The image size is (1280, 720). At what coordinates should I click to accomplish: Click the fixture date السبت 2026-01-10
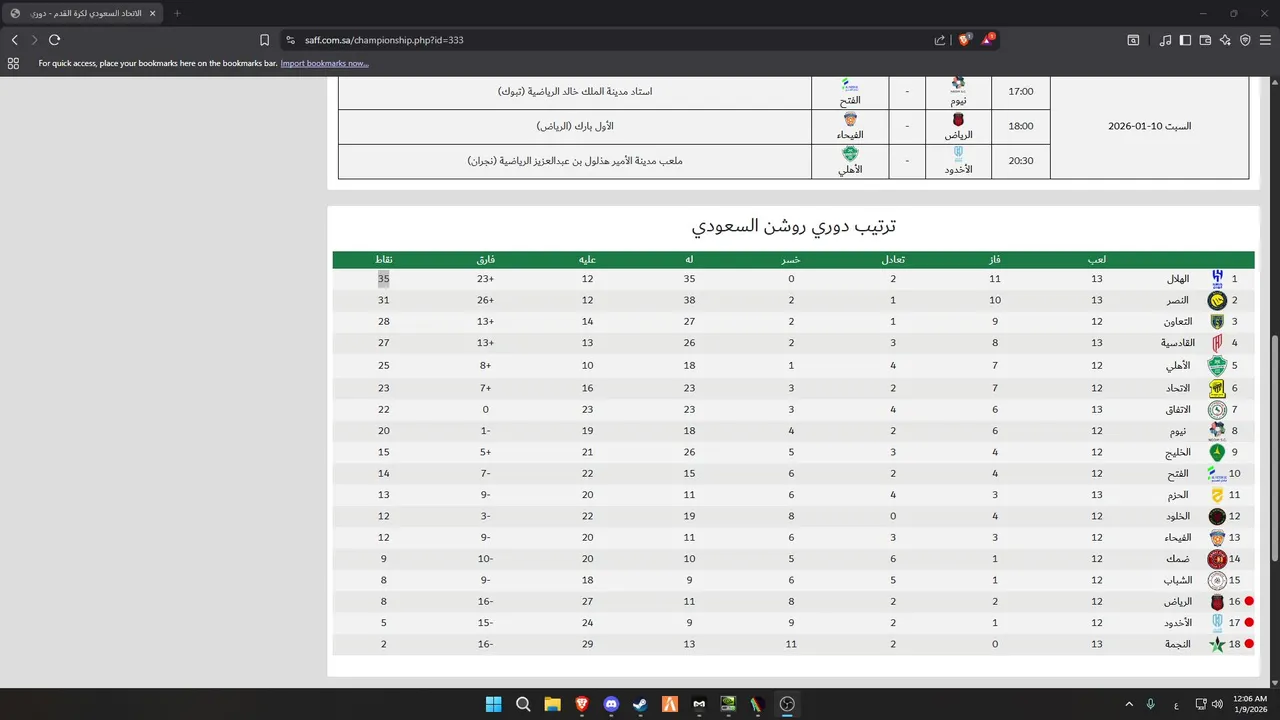pyautogui.click(x=1150, y=127)
